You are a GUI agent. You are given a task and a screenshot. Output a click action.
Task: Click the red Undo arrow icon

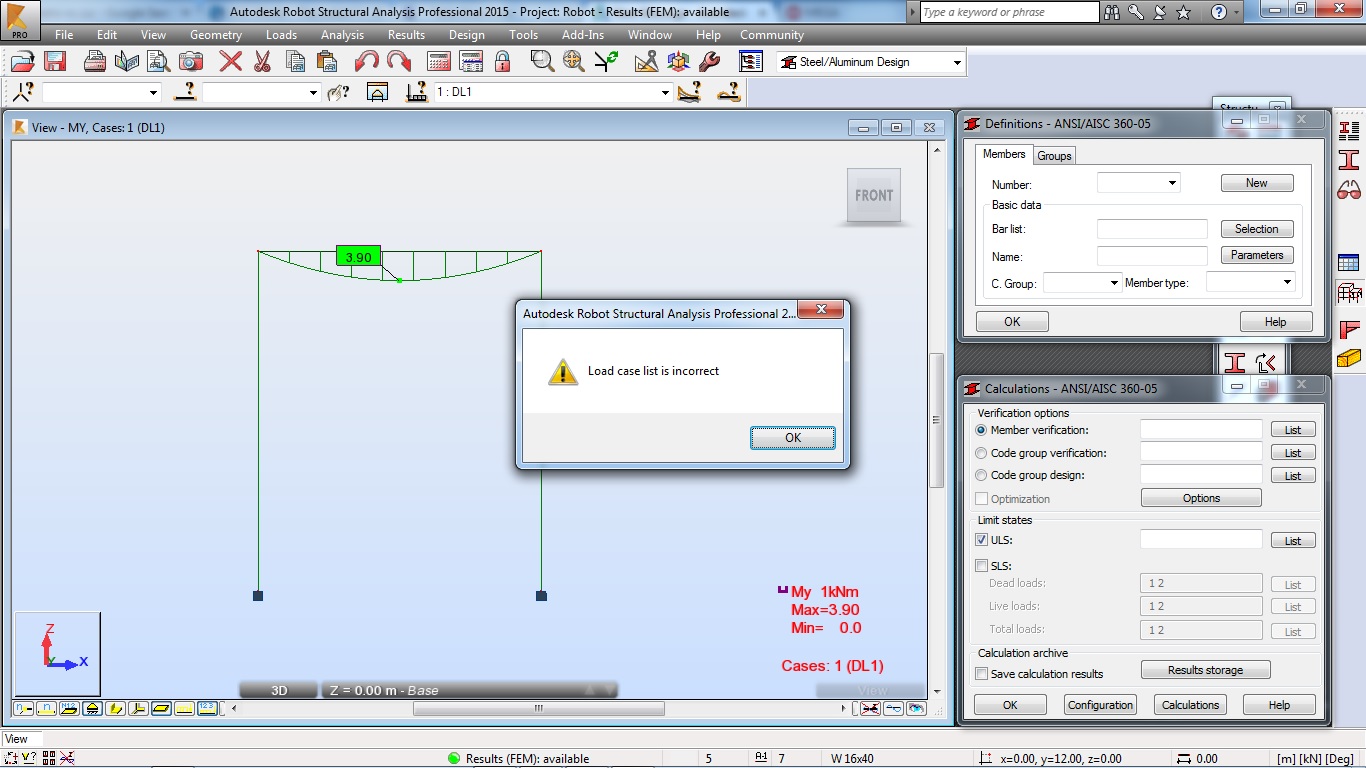pos(367,62)
